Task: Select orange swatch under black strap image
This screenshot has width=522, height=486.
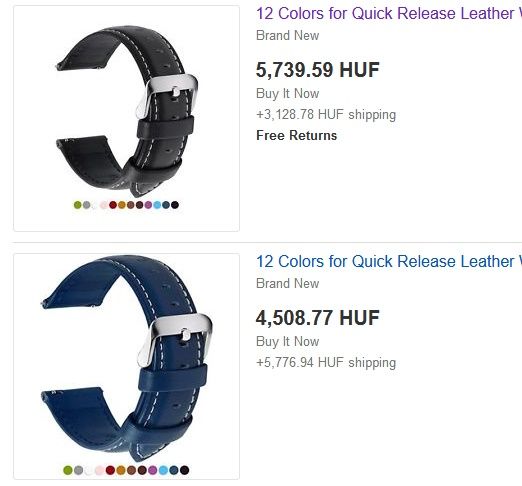Action: [x=122, y=205]
